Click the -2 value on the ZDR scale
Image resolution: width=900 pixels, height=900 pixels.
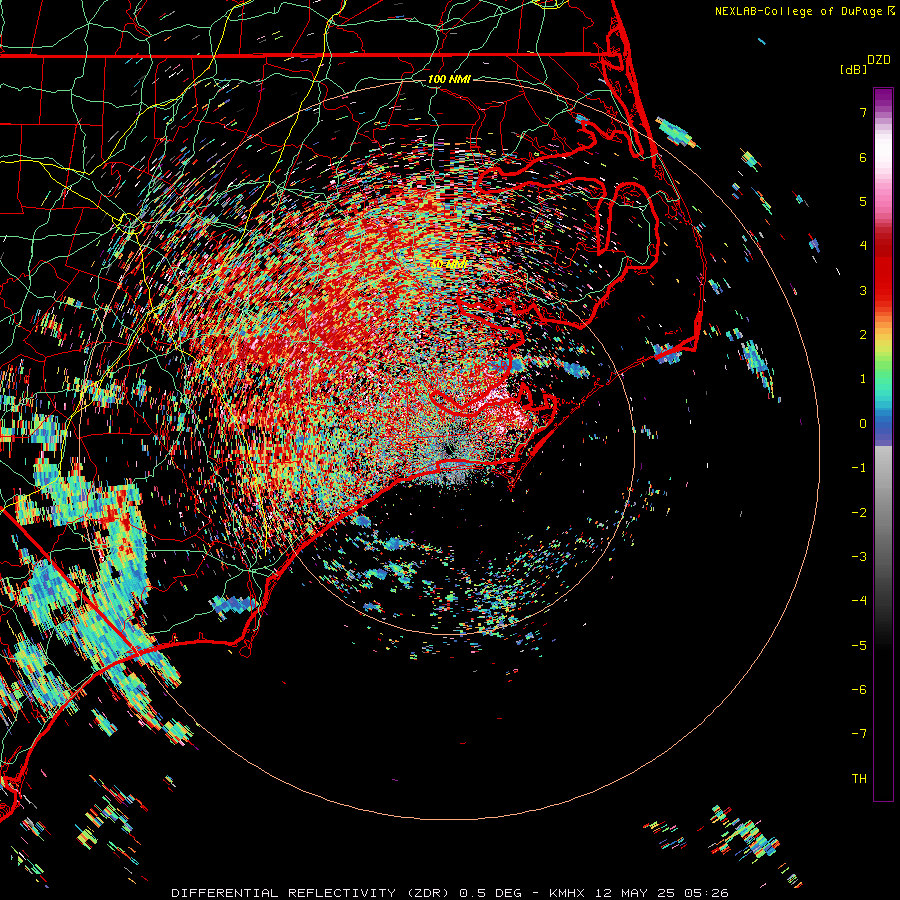(859, 513)
